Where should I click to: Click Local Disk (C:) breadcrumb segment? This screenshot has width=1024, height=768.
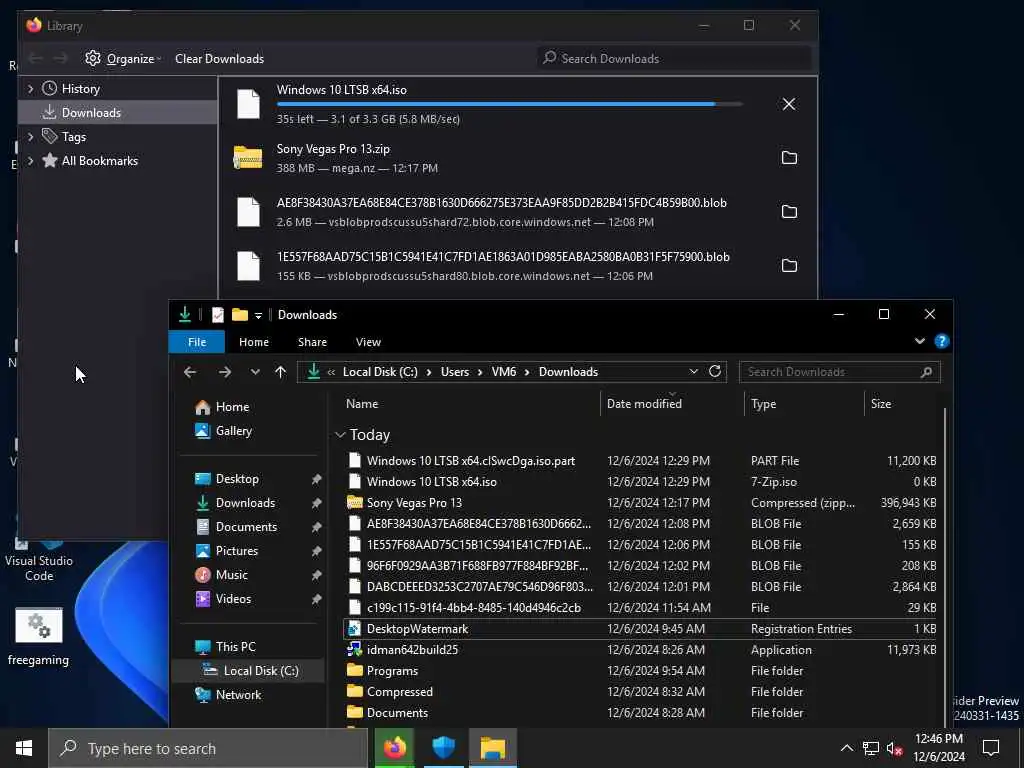pyautogui.click(x=380, y=372)
